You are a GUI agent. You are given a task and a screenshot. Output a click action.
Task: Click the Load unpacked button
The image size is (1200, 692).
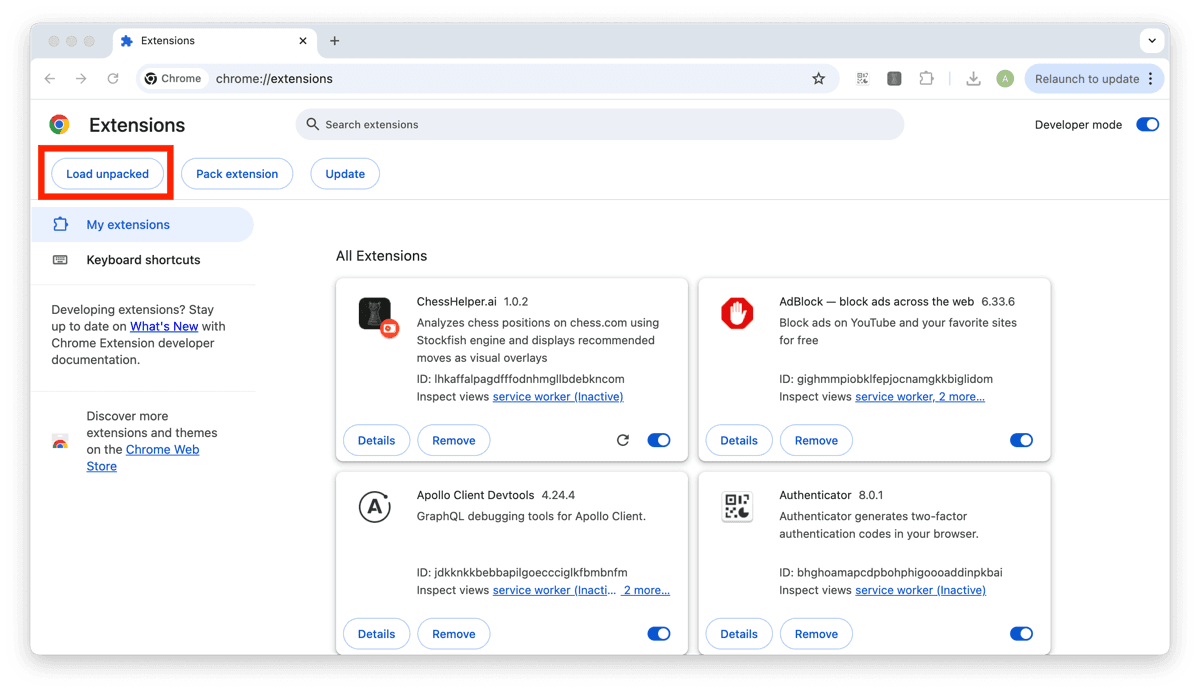click(x=107, y=174)
